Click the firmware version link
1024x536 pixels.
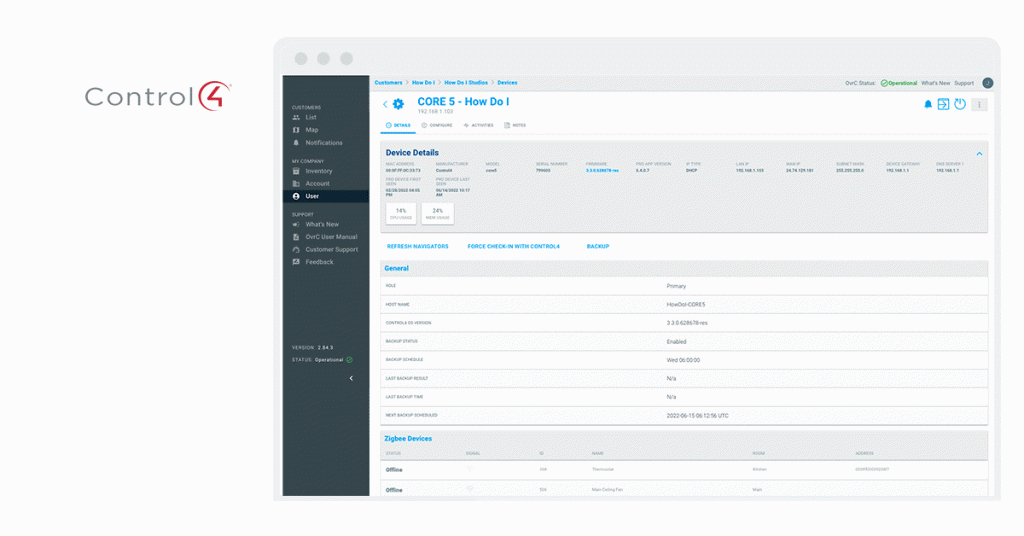(602, 171)
